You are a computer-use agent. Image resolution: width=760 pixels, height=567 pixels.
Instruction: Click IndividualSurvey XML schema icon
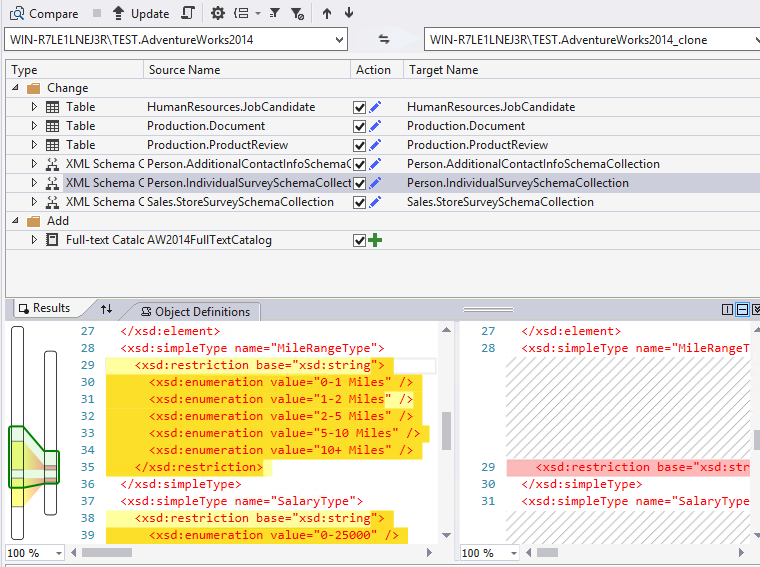(x=52, y=183)
